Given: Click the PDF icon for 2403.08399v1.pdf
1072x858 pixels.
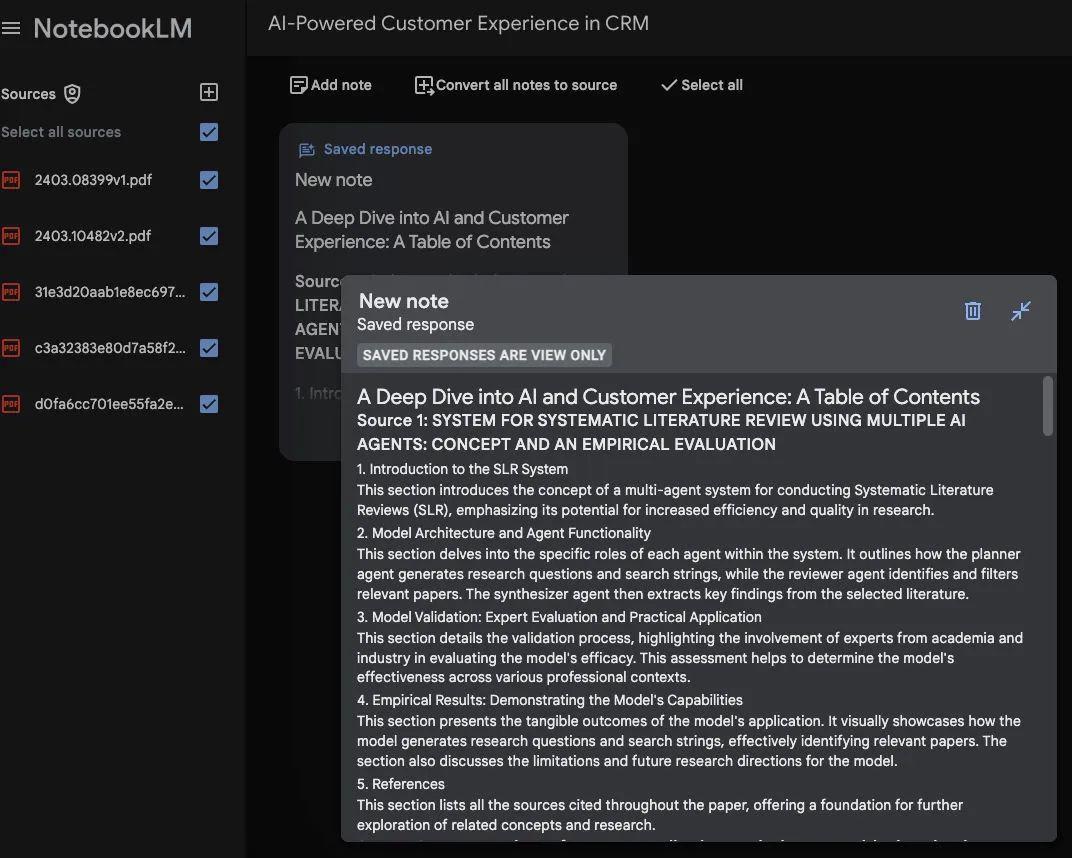Looking at the screenshot, I should coord(11,181).
